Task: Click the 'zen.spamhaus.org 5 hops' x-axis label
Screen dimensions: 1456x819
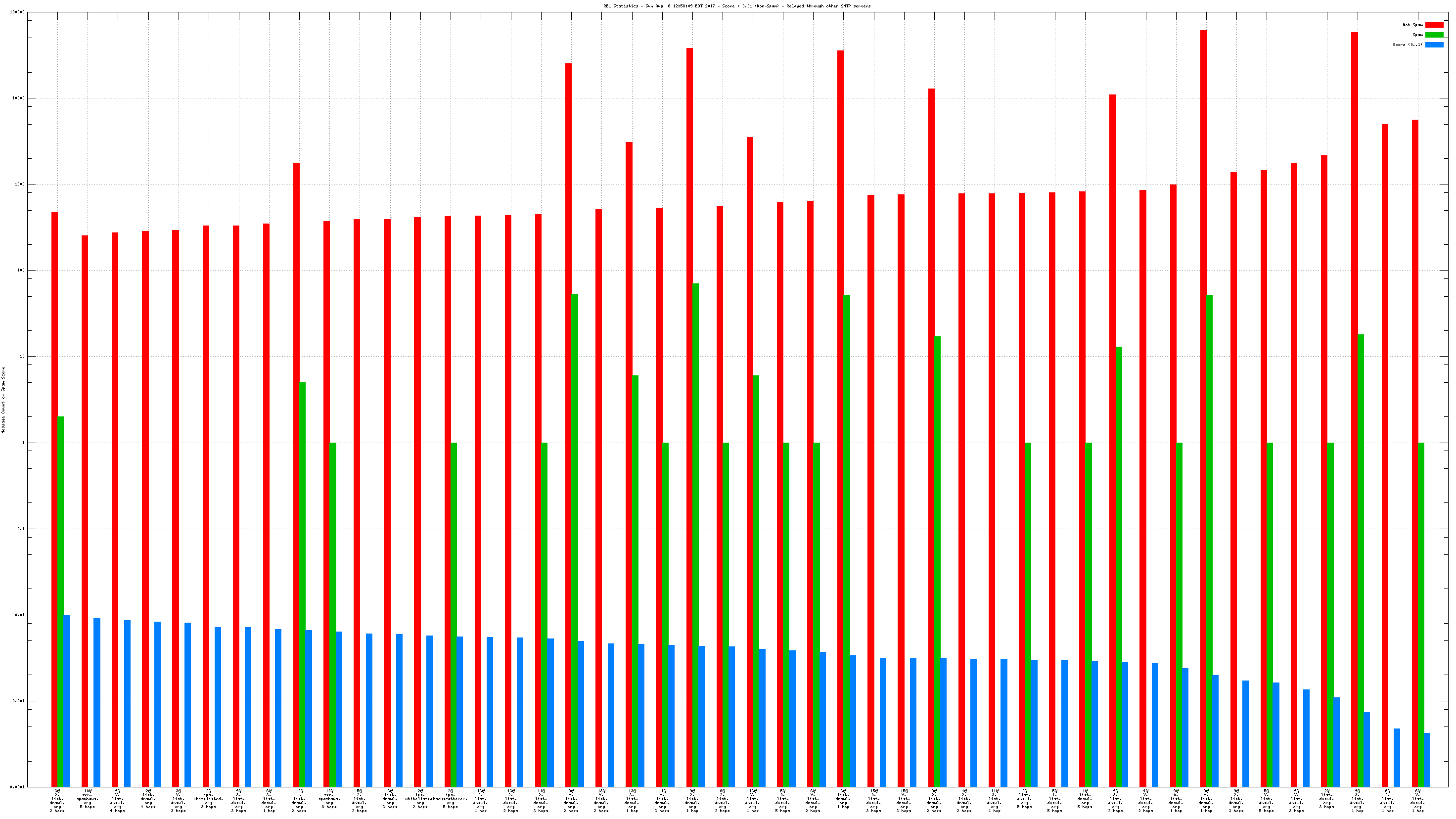Action: pos(88,800)
